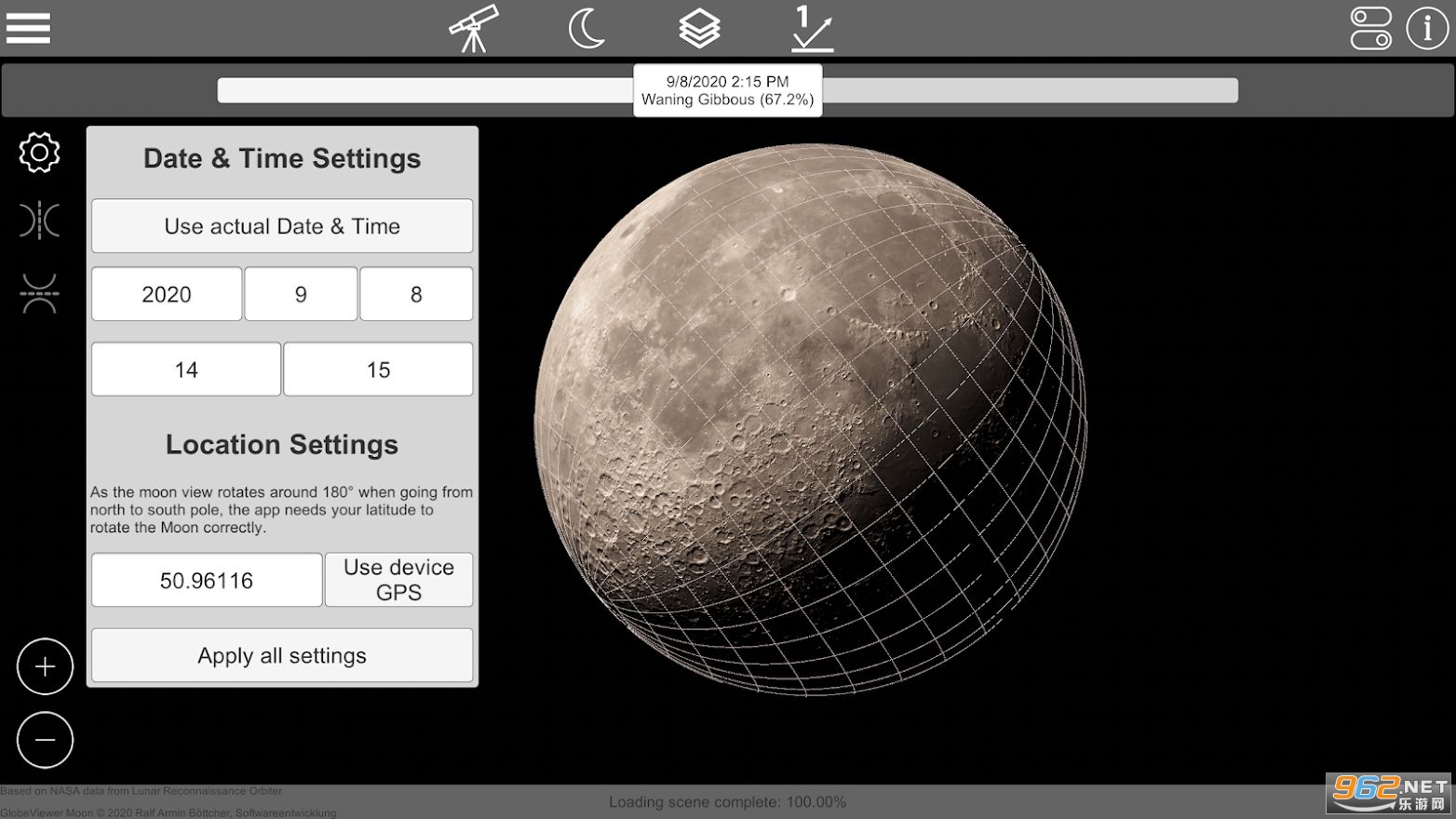Select the year field showing 2020

coord(167,294)
